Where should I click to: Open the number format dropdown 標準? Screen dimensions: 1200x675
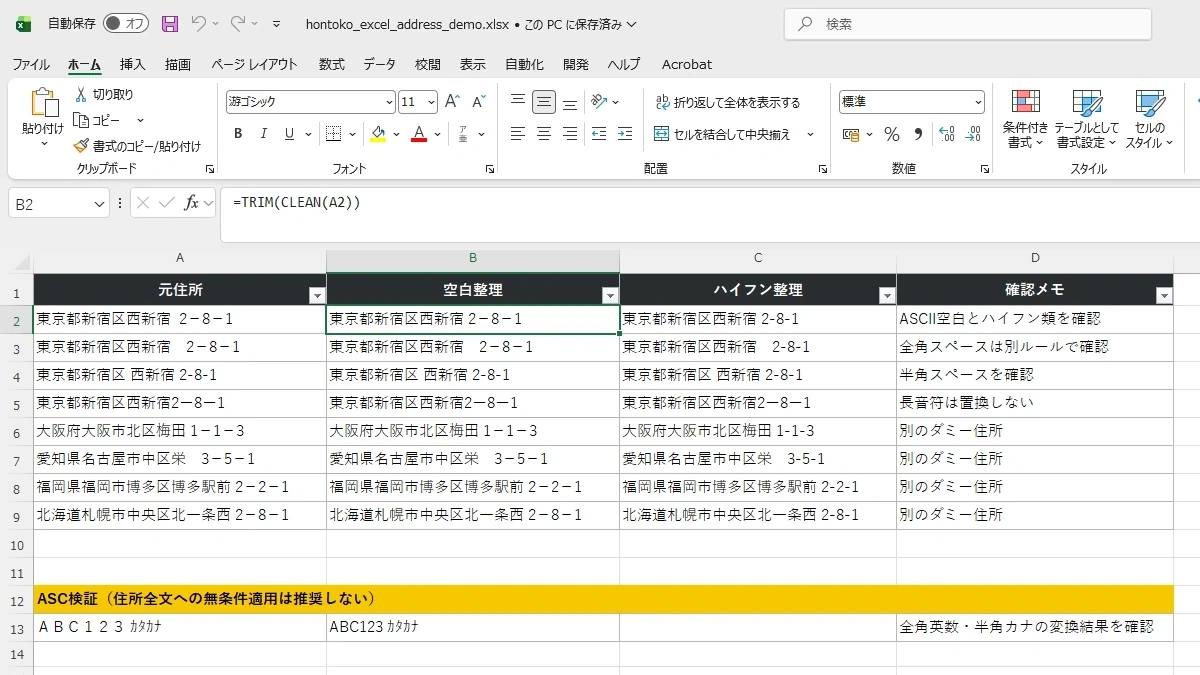pyautogui.click(x=977, y=101)
